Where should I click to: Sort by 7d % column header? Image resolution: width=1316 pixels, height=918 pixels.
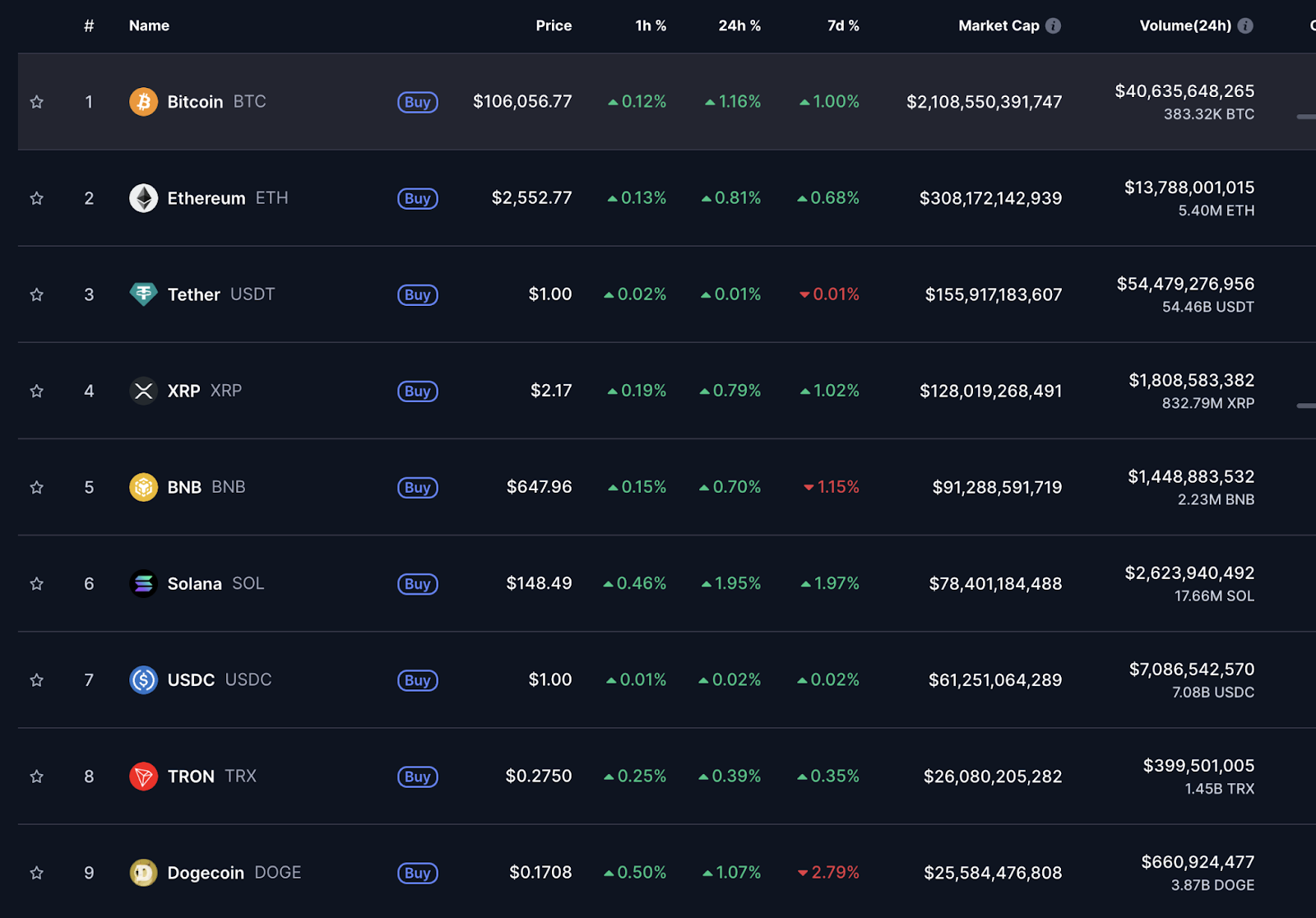click(x=843, y=25)
